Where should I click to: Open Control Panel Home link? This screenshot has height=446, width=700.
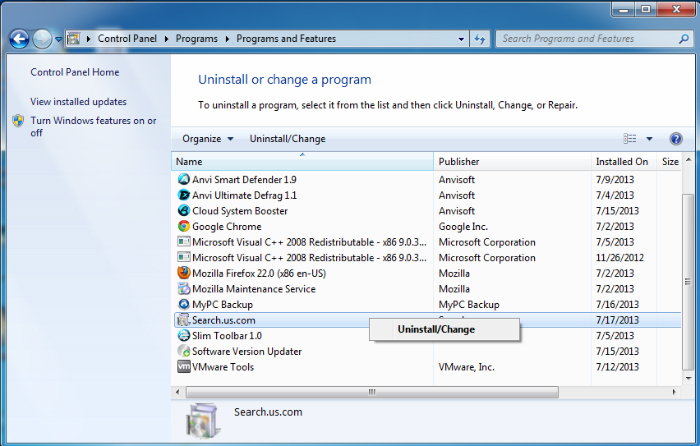(75, 72)
